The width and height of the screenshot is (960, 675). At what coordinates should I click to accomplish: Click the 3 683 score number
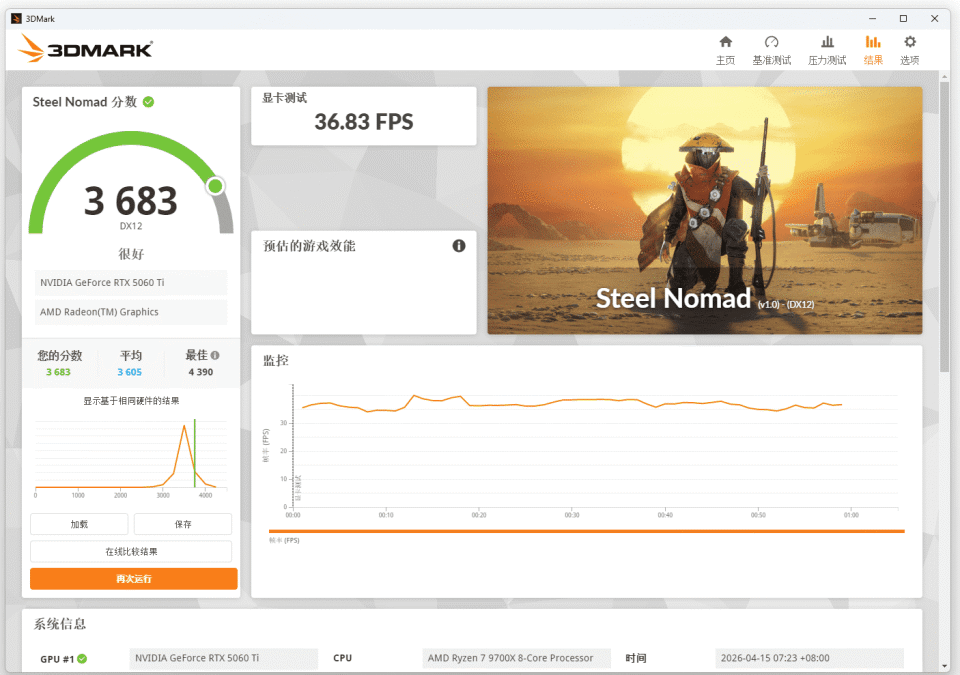130,201
